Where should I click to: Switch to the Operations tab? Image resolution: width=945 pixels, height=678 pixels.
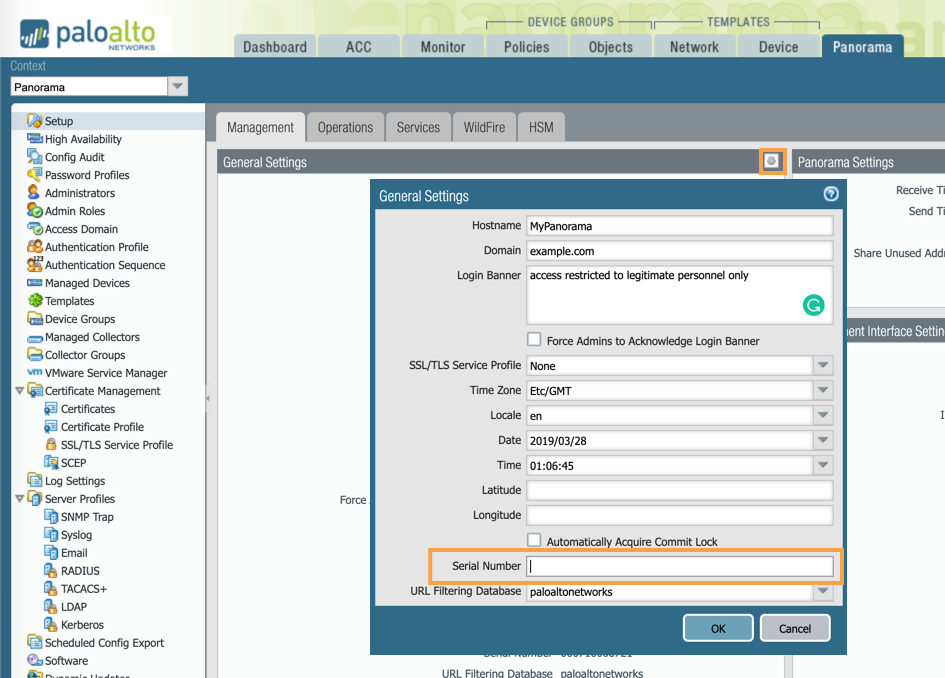pyautogui.click(x=345, y=127)
